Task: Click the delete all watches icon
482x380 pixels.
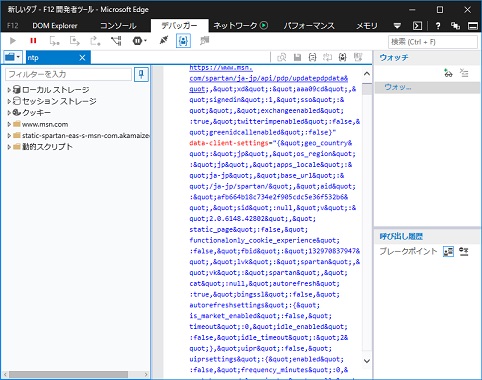Action: [x=464, y=73]
